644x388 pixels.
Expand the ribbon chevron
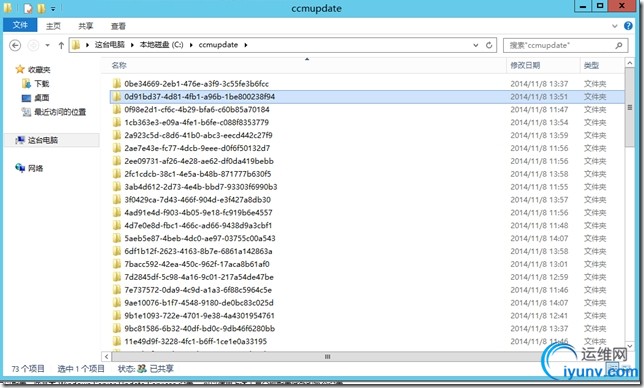coord(614,26)
